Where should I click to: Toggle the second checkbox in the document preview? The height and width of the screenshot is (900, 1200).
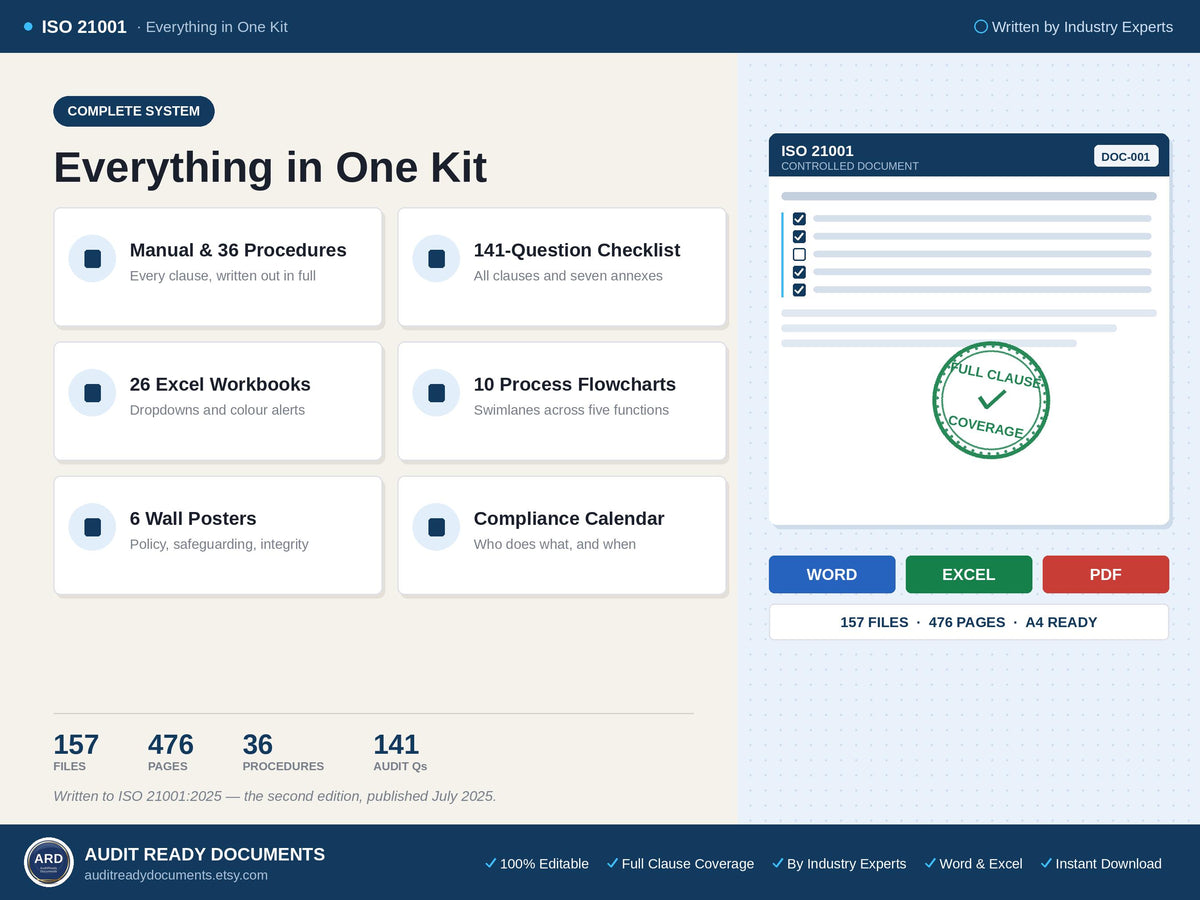click(799, 236)
